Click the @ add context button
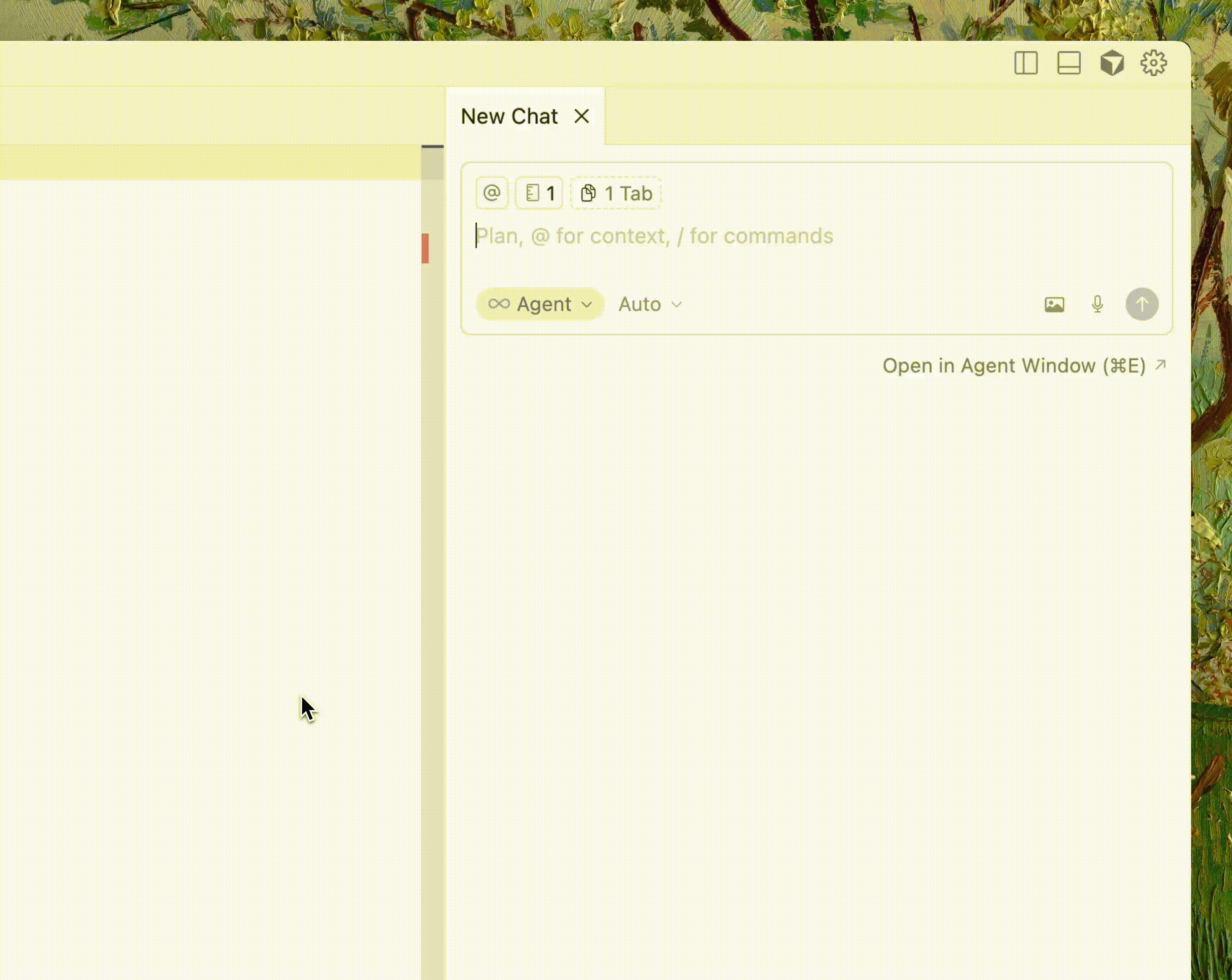Screen dimensions: 1232x980 (491, 193)
